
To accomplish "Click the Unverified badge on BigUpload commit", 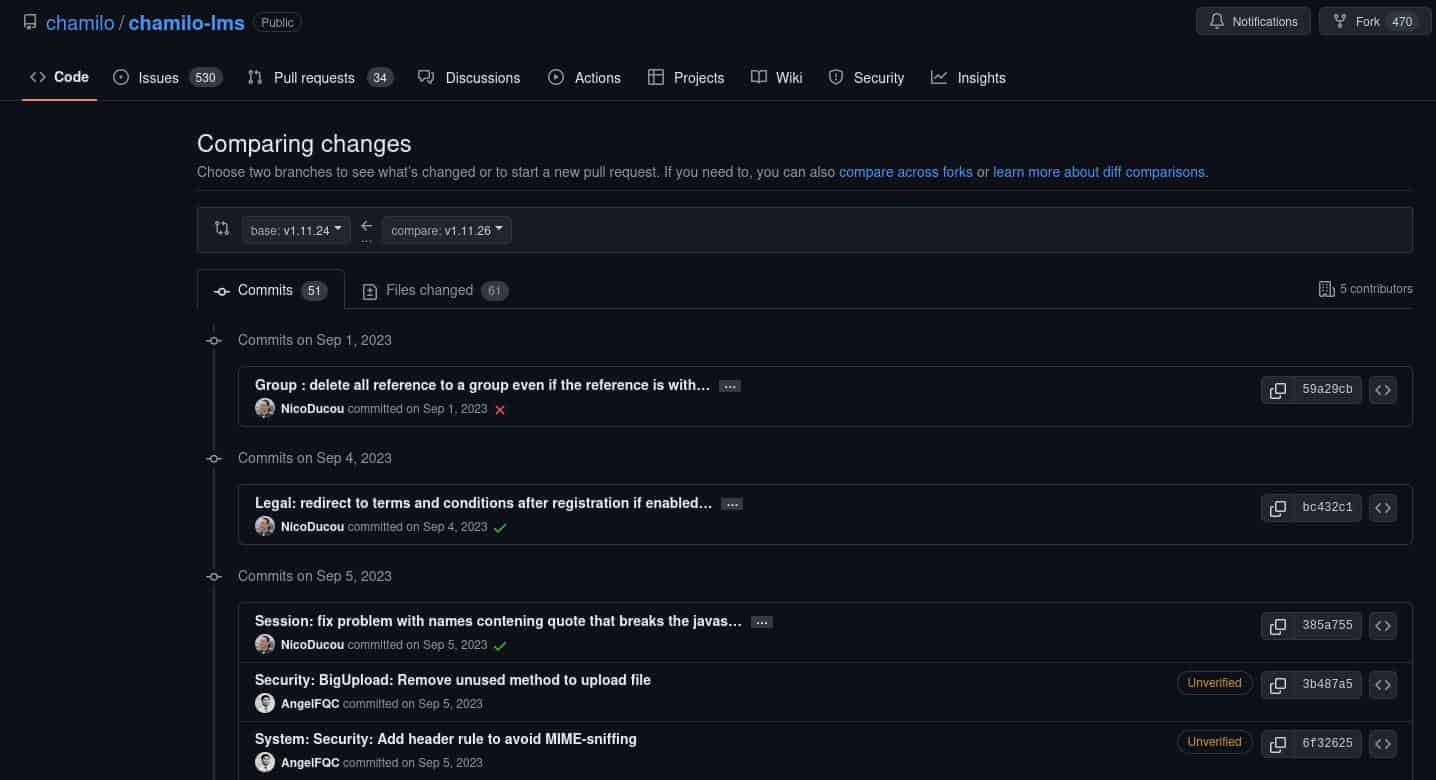I will (1214, 683).
